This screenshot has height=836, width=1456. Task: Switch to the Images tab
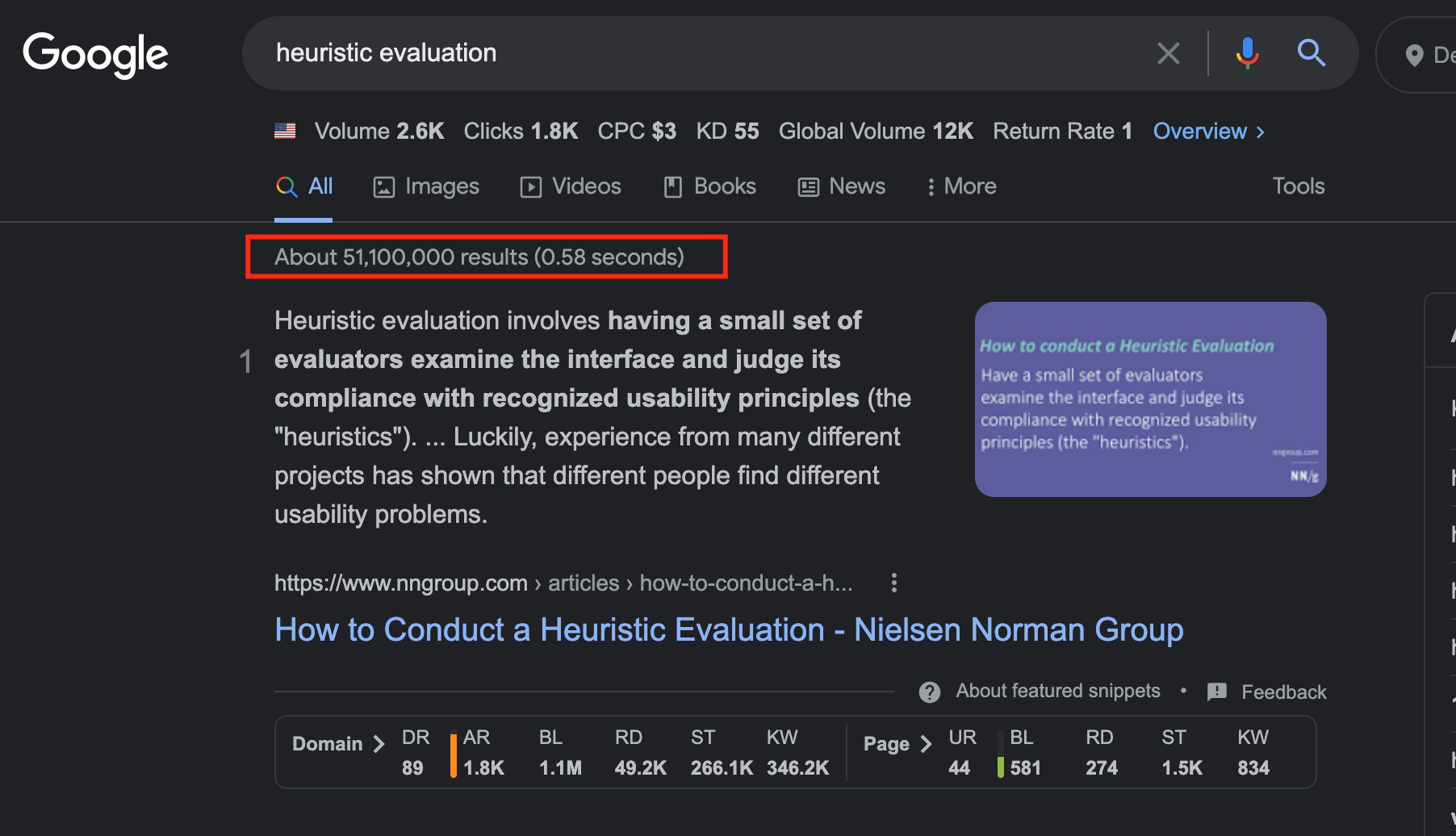click(x=426, y=186)
